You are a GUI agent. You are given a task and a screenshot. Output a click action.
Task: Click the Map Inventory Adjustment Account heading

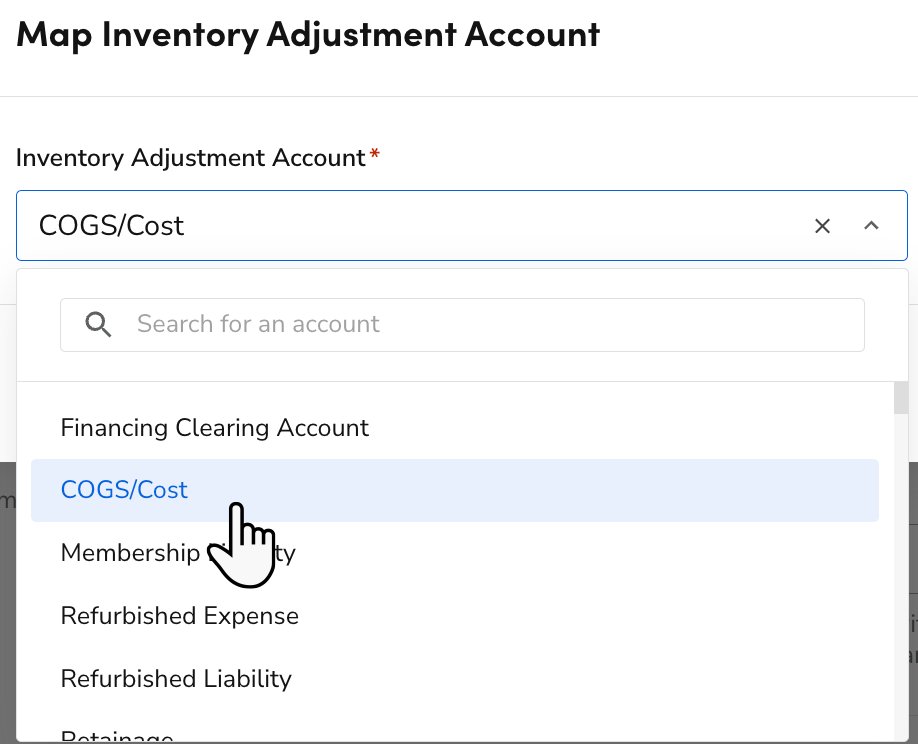pyautogui.click(x=307, y=33)
